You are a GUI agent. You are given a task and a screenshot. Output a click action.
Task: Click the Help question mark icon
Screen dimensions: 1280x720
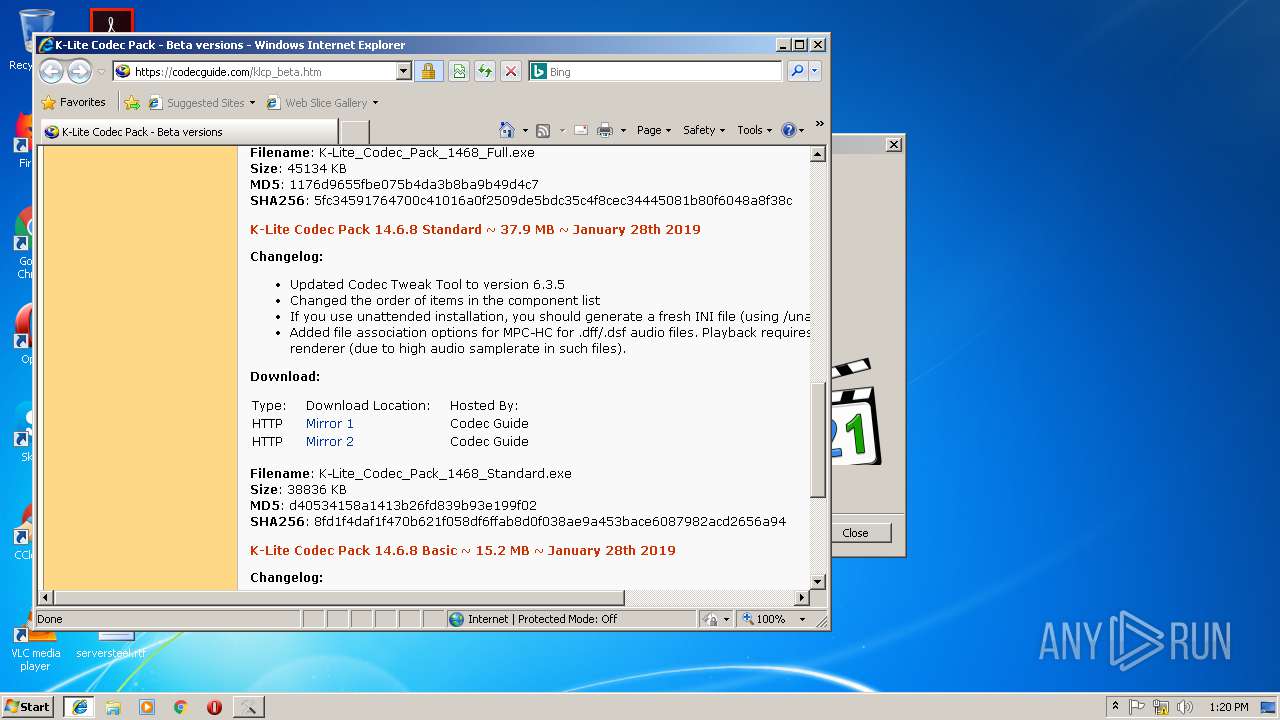tap(789, 130)
